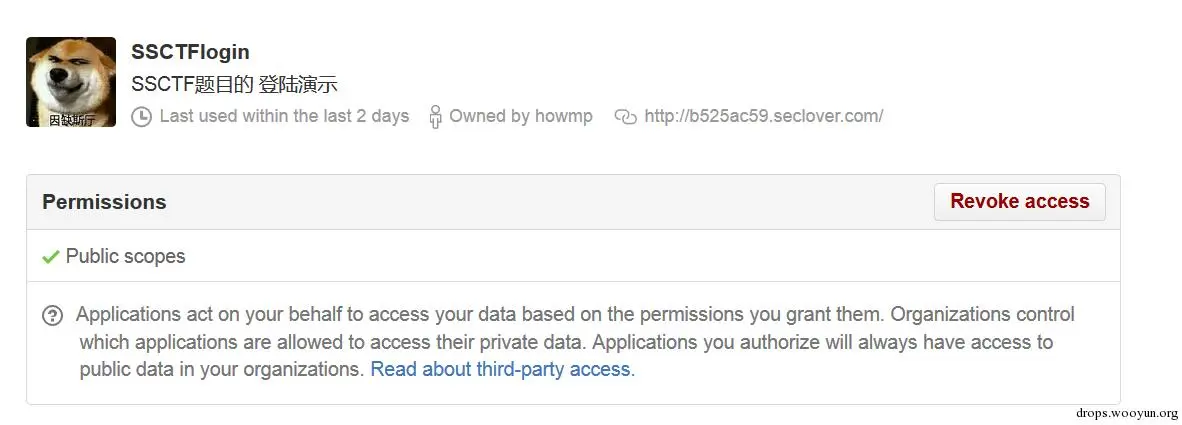Viewport: 1182px width, 425px height.
Task: Open the Owned by howmp owner text
Action: (x=521, y=116)
